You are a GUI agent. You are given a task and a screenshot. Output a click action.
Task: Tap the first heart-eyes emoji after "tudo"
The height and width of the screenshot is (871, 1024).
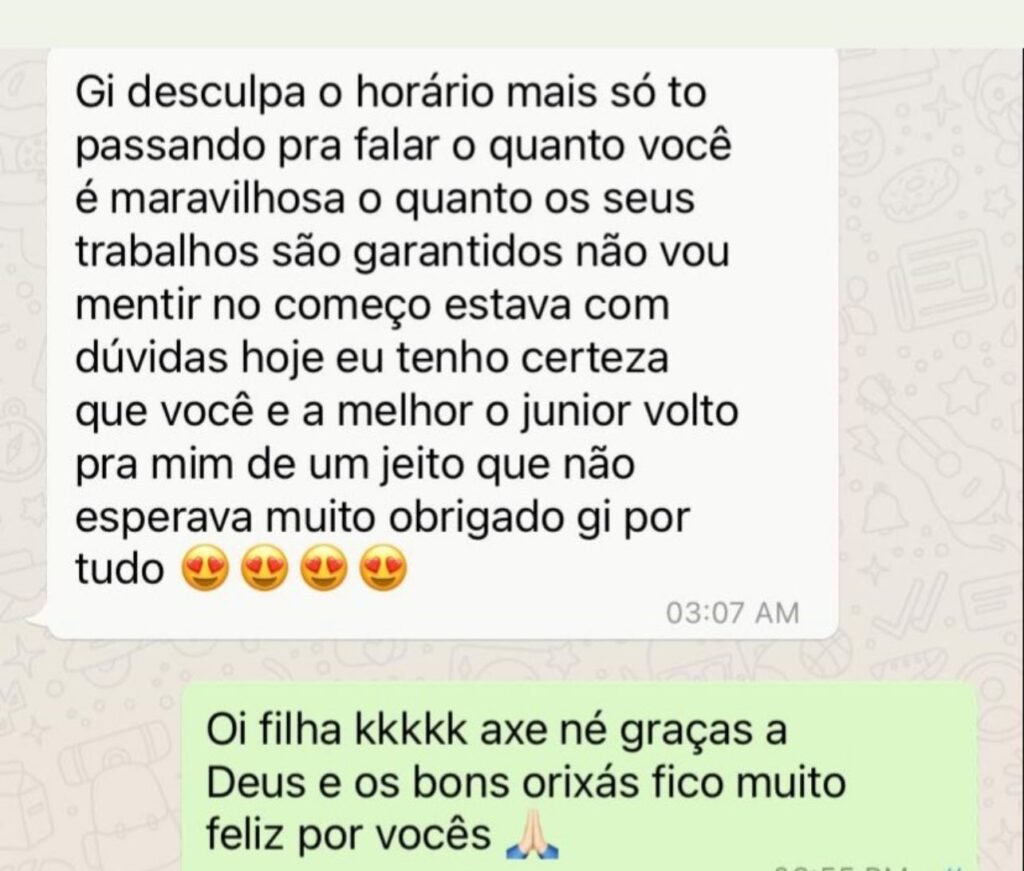tap(206, 567)
